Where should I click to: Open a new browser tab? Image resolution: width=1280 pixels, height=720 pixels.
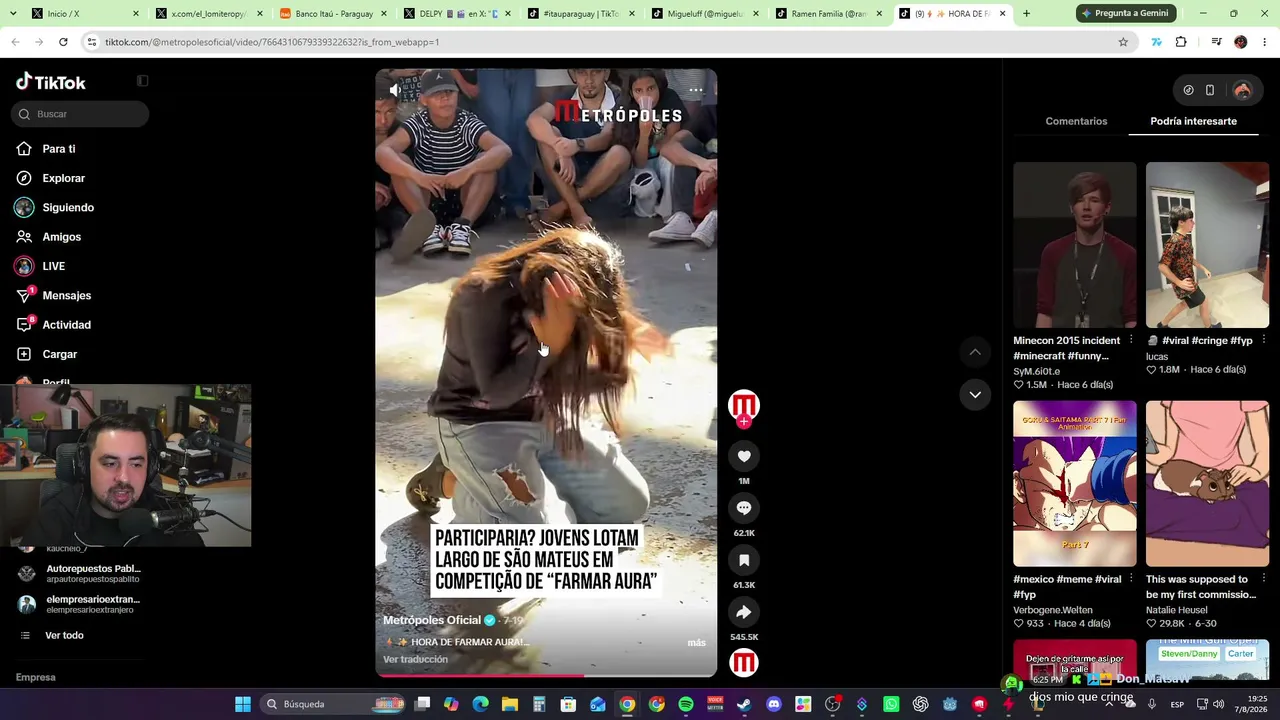[1026, 14]
